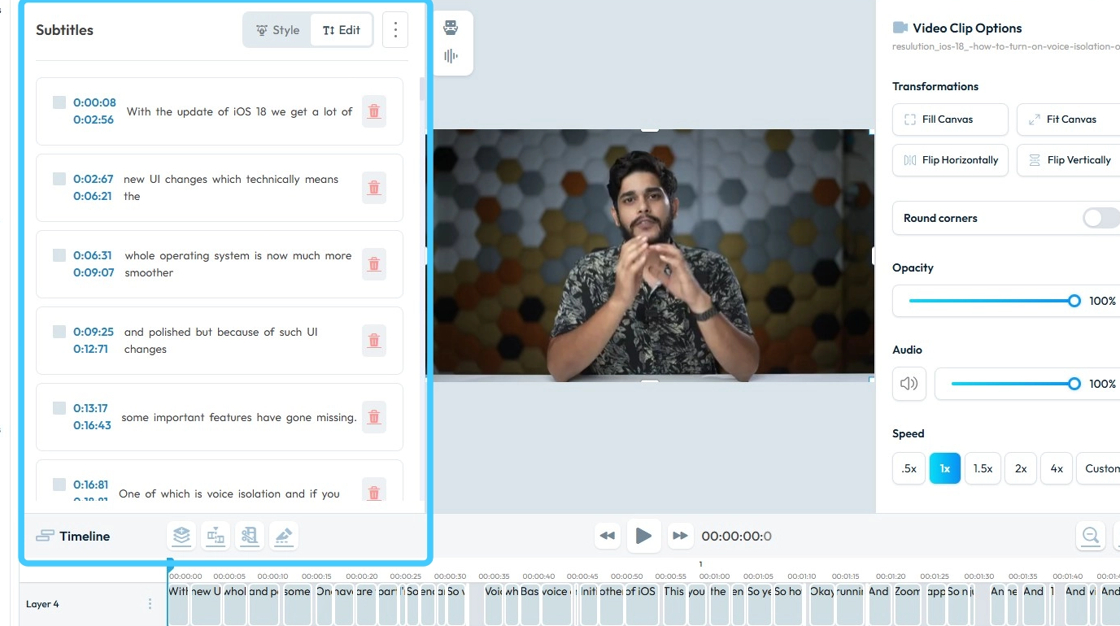
Task: Mute clip audio with speaker icon
Action: (x=909, y=384)
